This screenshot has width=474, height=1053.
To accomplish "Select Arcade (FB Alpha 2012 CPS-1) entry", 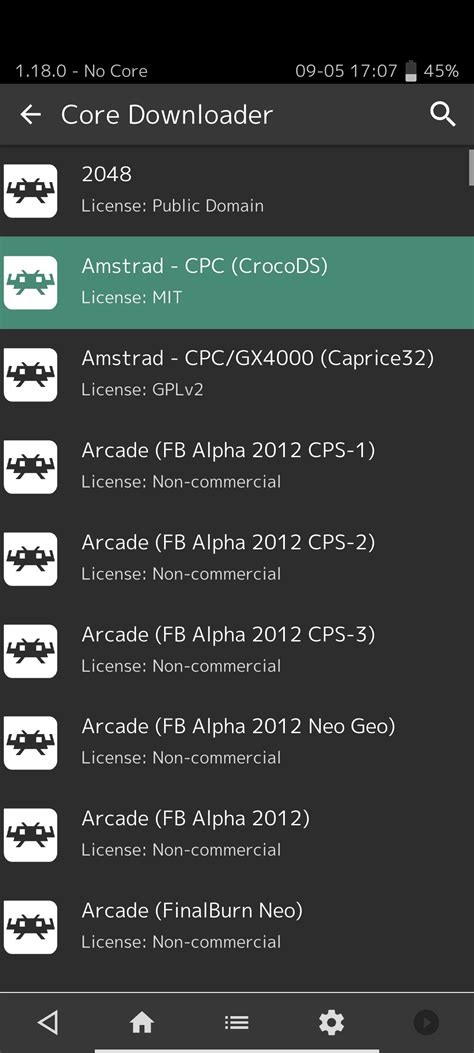I will [237, 467].
